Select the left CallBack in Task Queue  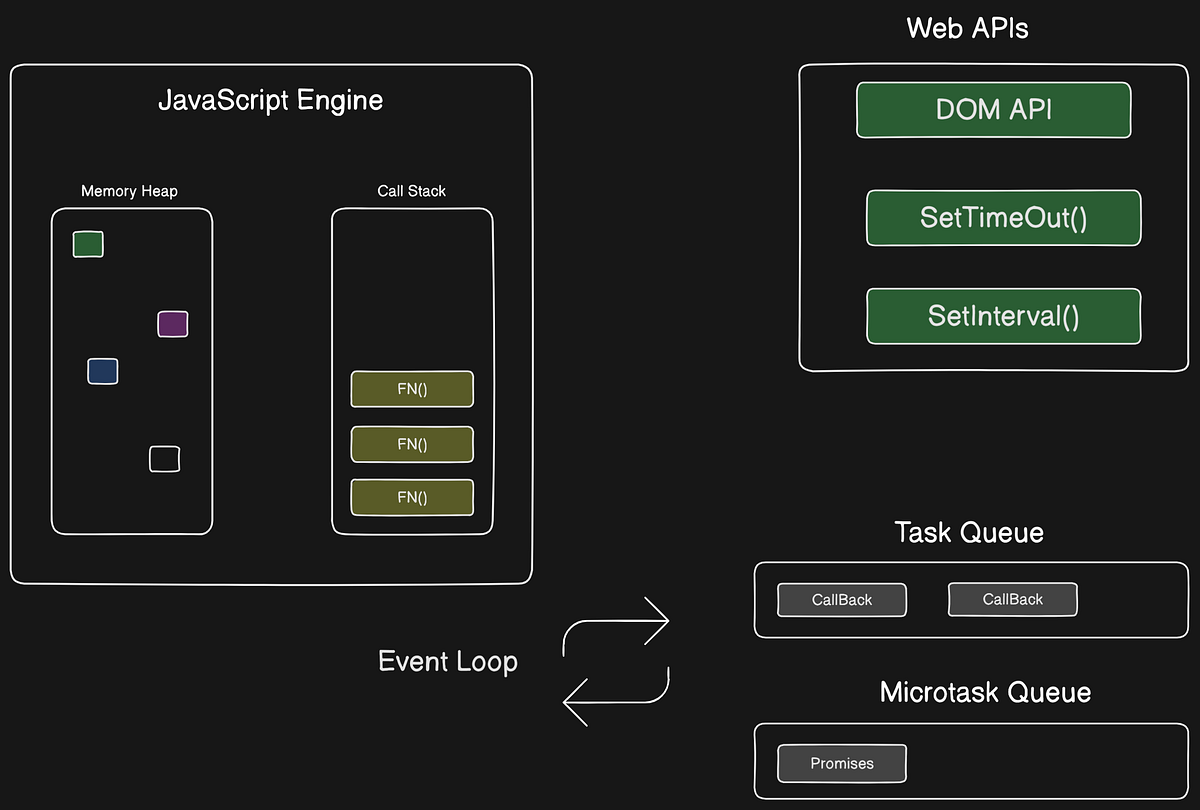(x=841, y=599)
